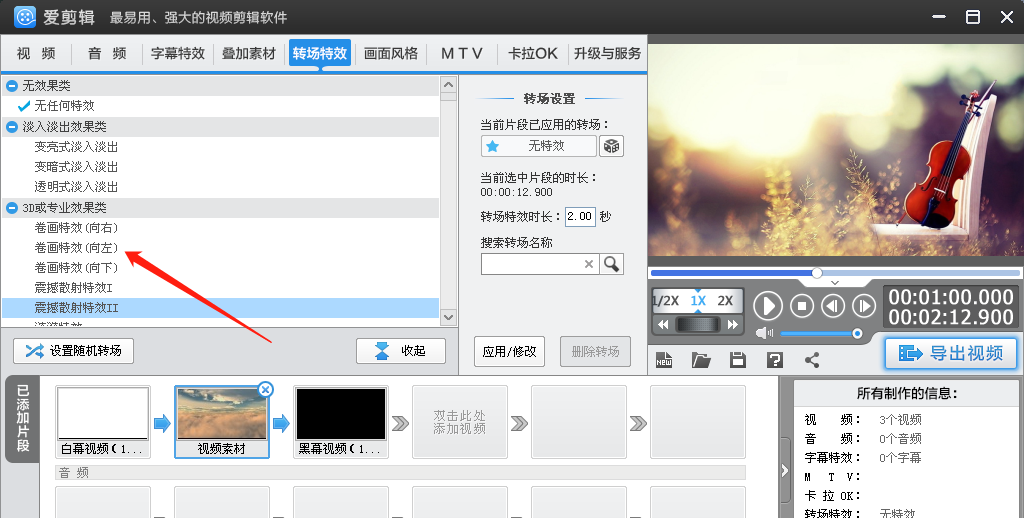This screenshot has height=518, width=1024.
Task: Switch to the 字幕特效 tab
Action: coord(178,54)
